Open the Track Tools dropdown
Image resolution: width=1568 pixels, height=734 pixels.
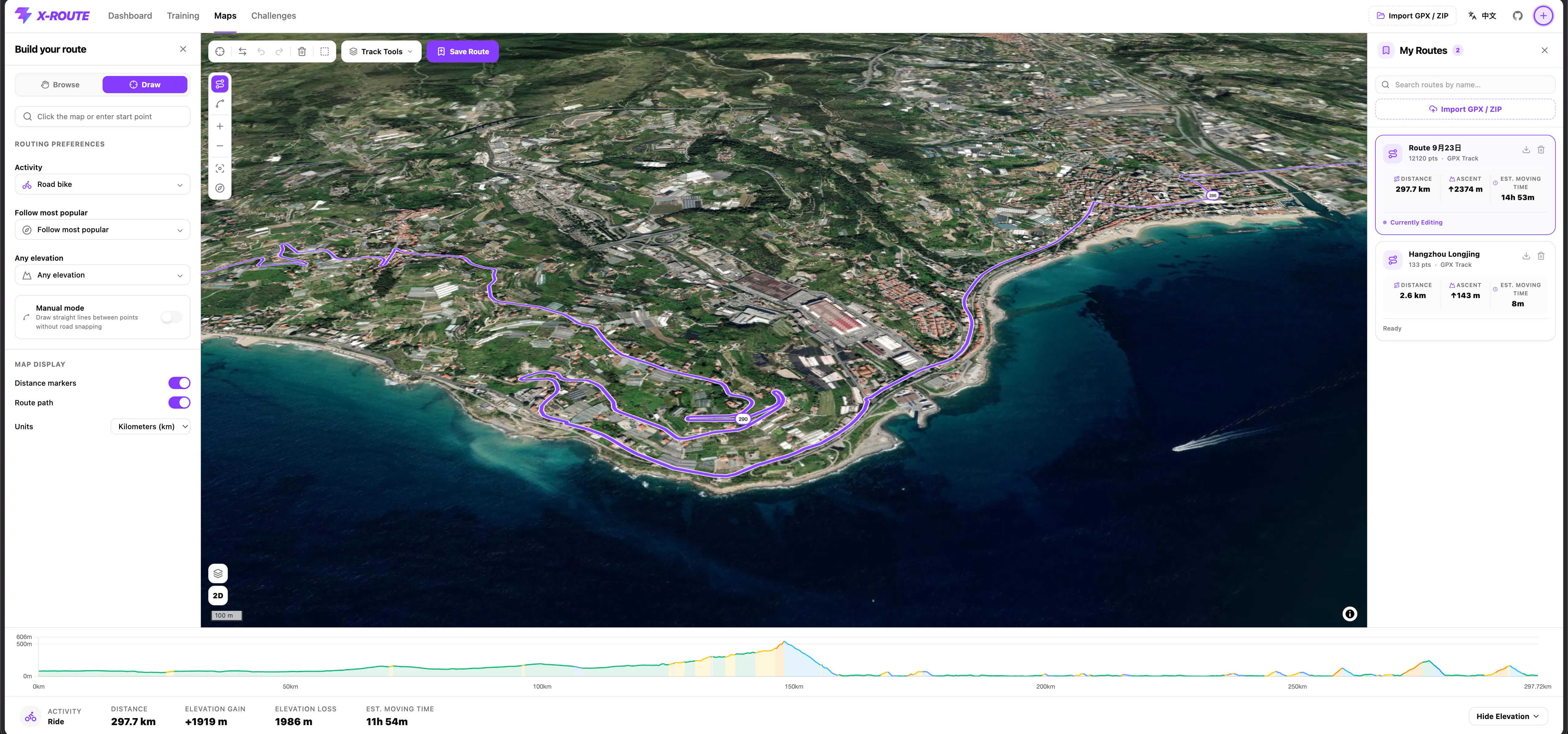tap(381, 52)
